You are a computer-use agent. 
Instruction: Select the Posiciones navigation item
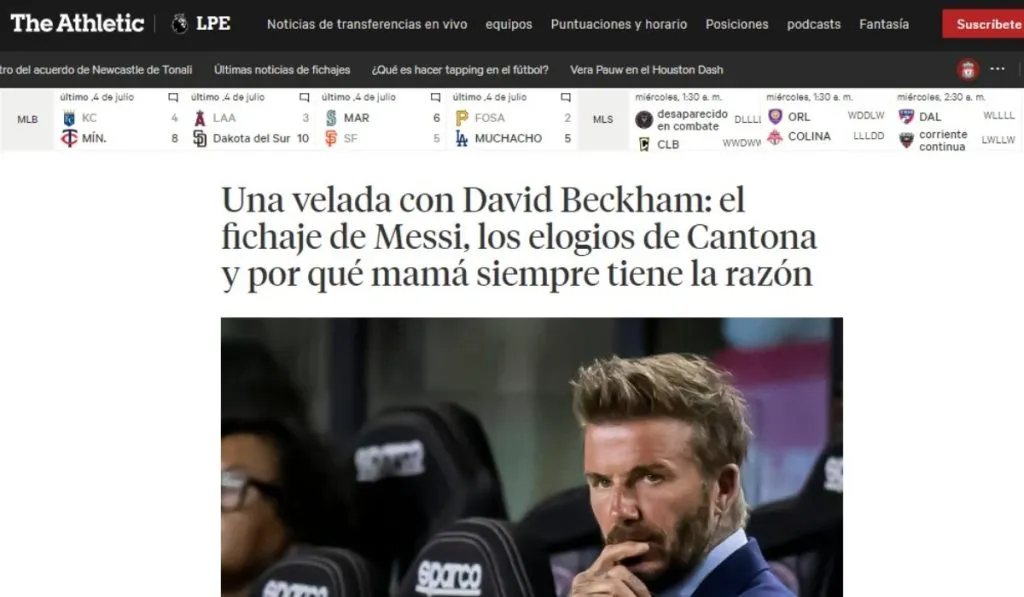point(737,24)
